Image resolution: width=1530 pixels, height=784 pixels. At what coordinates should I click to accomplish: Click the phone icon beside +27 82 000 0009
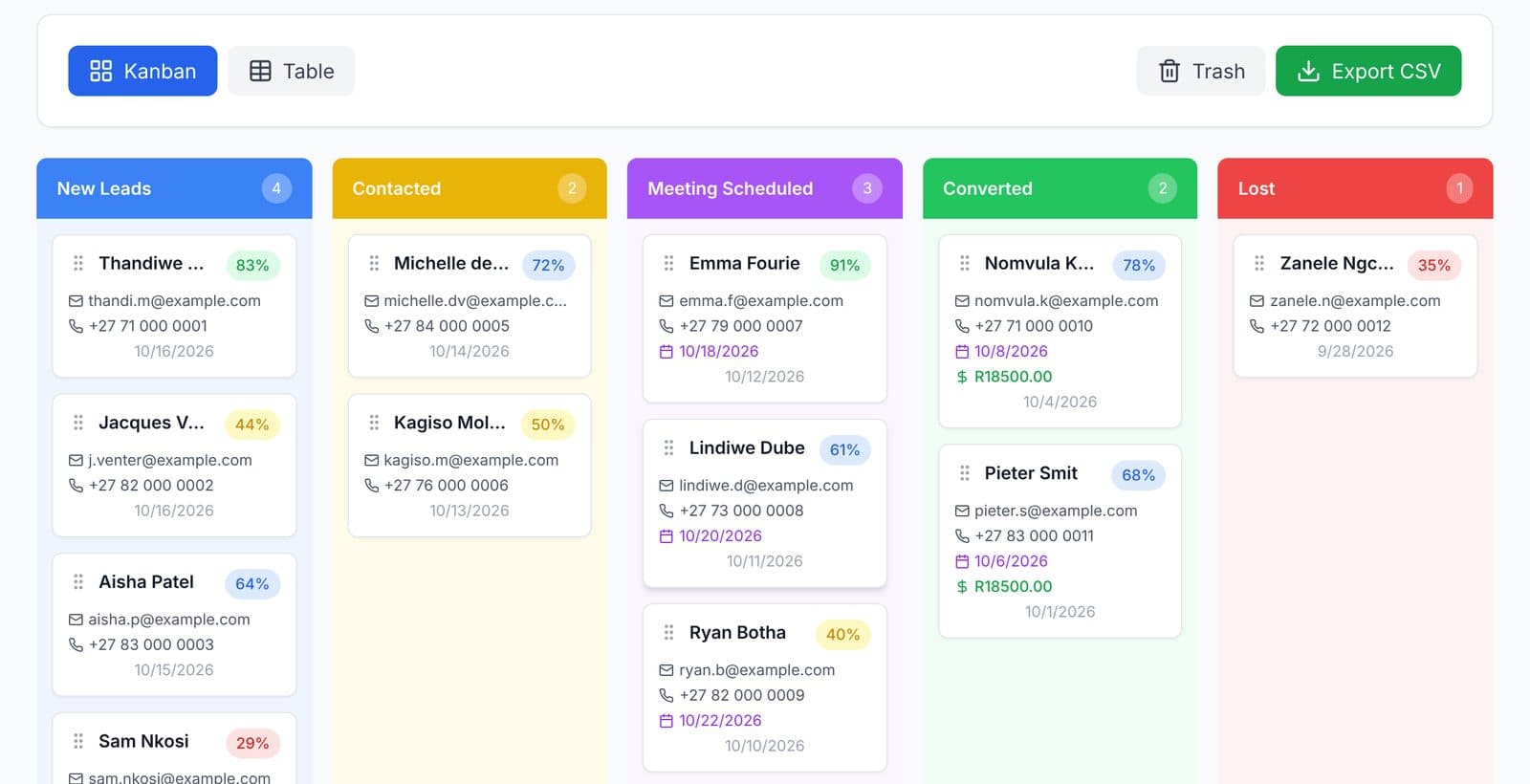click(667, 695)
